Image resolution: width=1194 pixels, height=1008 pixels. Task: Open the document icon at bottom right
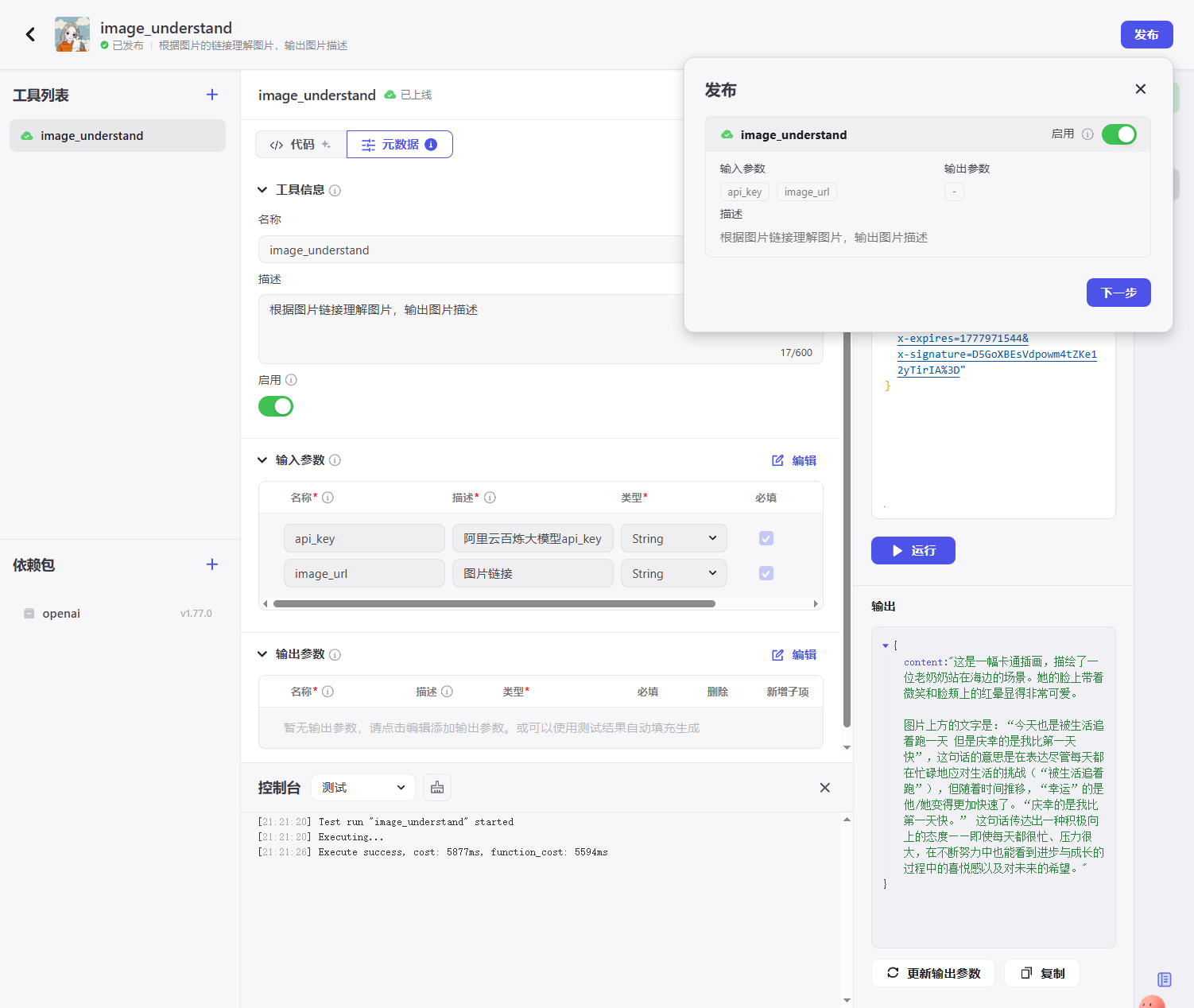(1165, 979)
